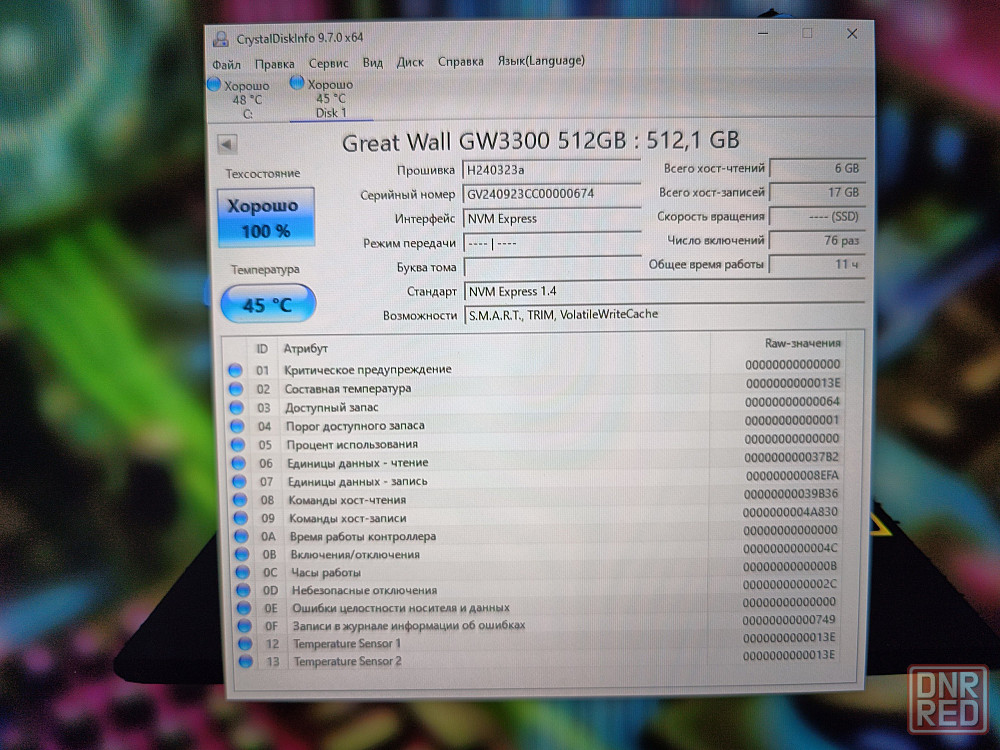
Task: Open the Справка menu
Action: (x=460, y=61)
